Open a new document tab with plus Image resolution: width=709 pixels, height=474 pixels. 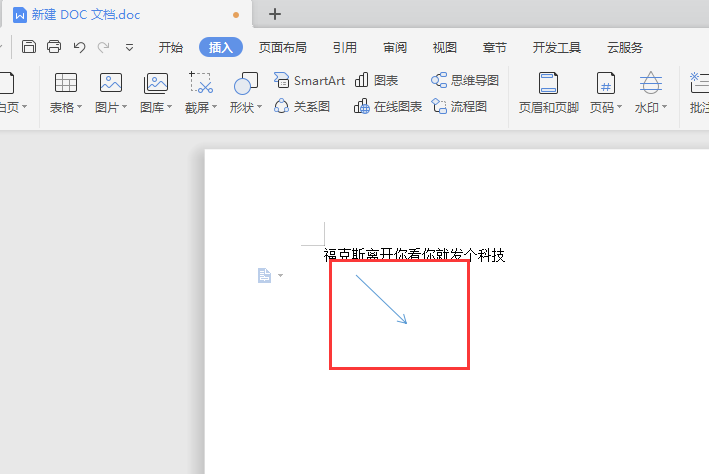pos(274,14)
